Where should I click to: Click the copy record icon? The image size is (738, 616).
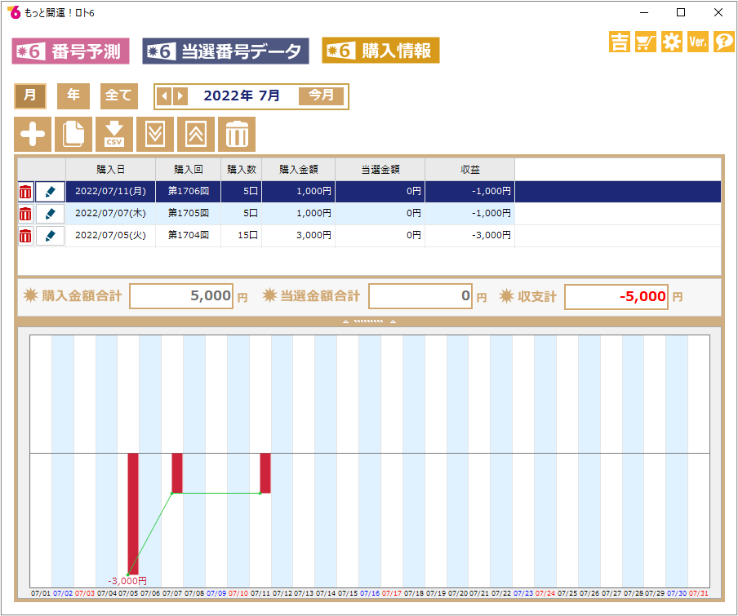coord(73,134)
